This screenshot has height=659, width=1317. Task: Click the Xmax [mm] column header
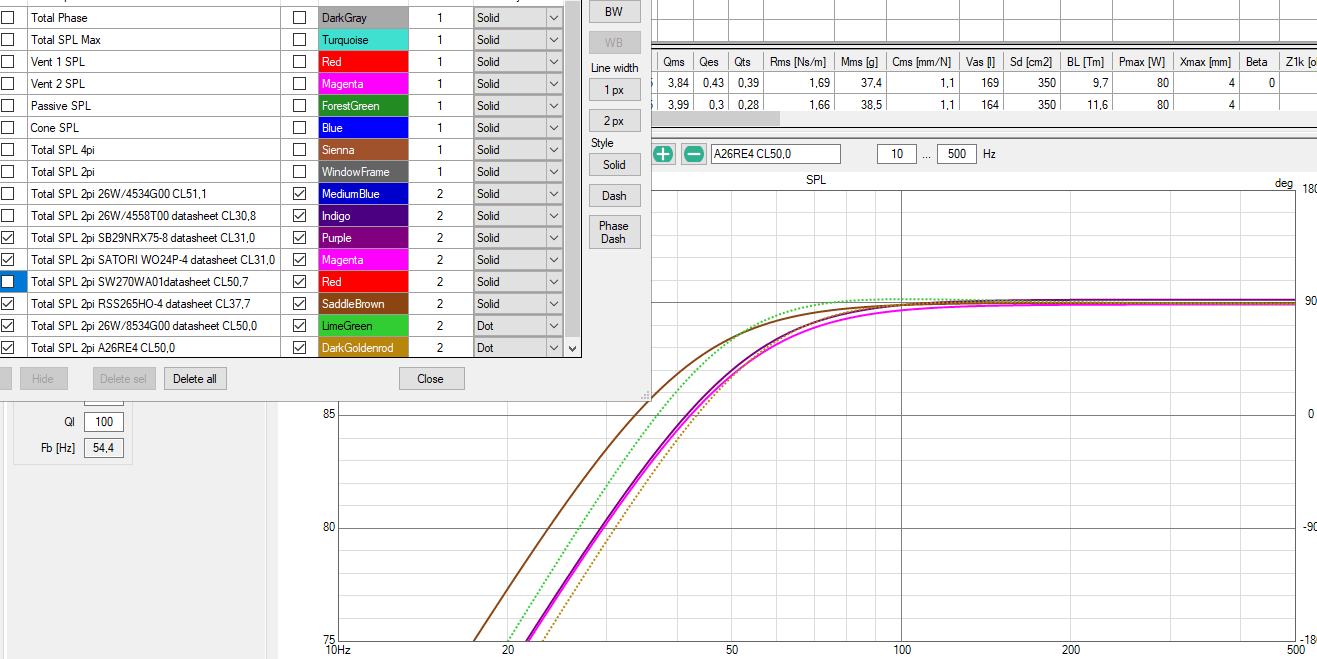(1206, 62)
